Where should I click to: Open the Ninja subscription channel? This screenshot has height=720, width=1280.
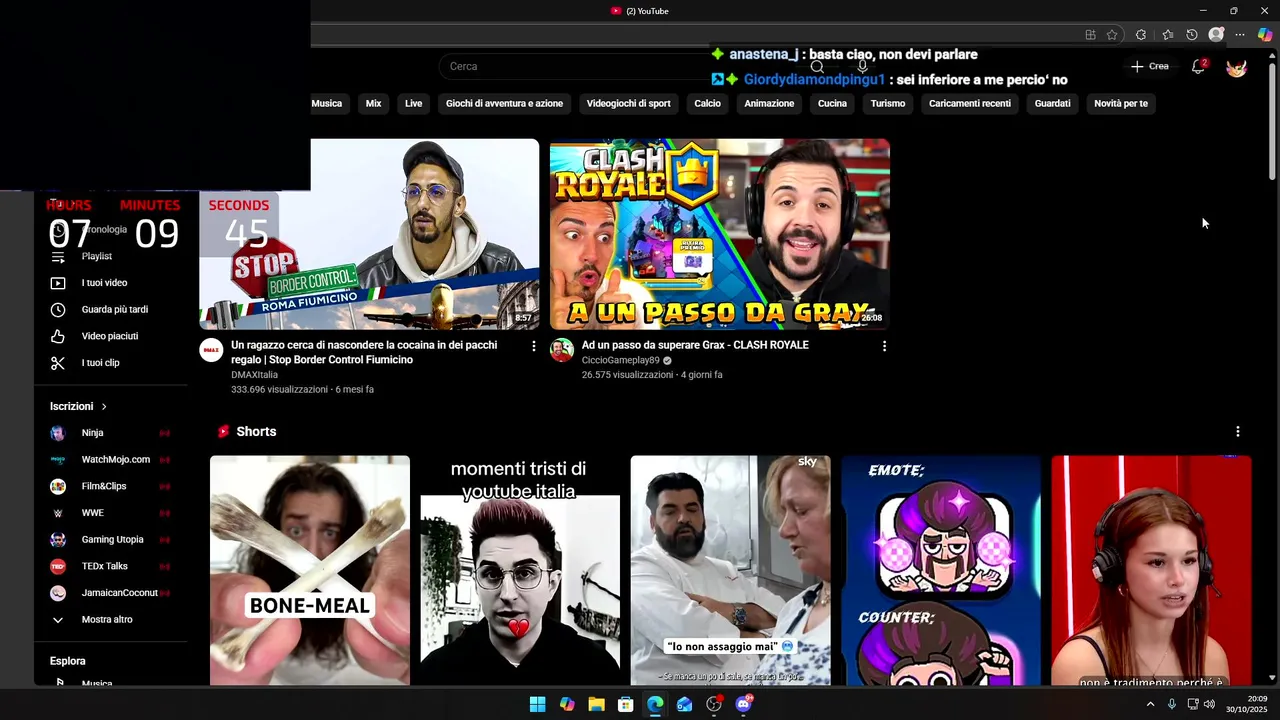(x=110, y=433)
